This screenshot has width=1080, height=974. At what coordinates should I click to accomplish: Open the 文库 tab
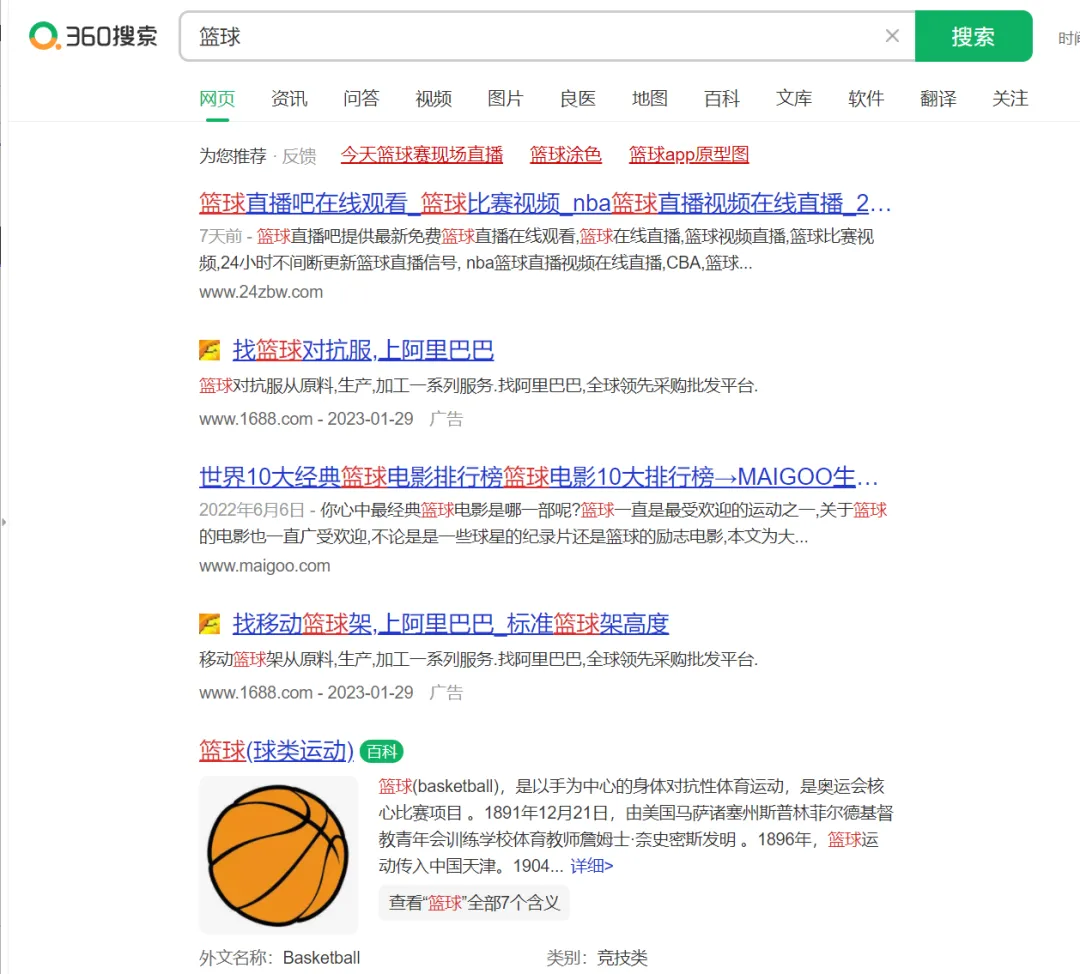793,99
